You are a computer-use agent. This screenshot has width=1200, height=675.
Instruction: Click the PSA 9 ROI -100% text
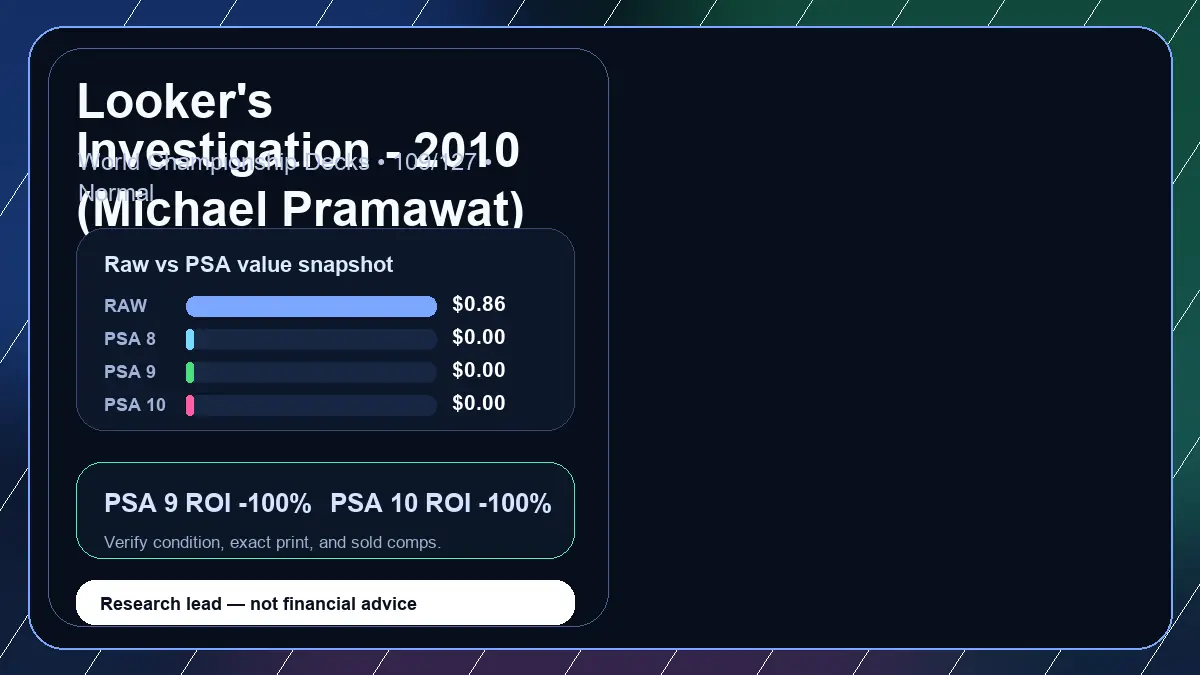click(208, 503)
